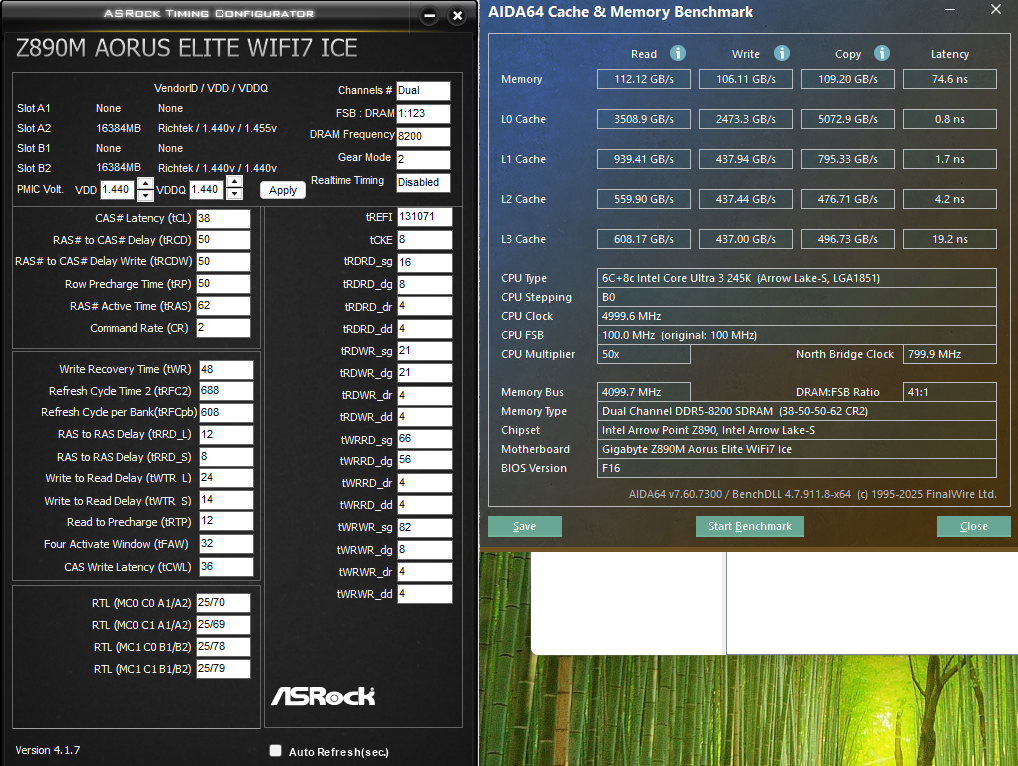Image resolution: width=1018 pixels, height=766 pixels.
Task: Toggle the Auto Refresh(sec) checkbox
Action: 275,750
